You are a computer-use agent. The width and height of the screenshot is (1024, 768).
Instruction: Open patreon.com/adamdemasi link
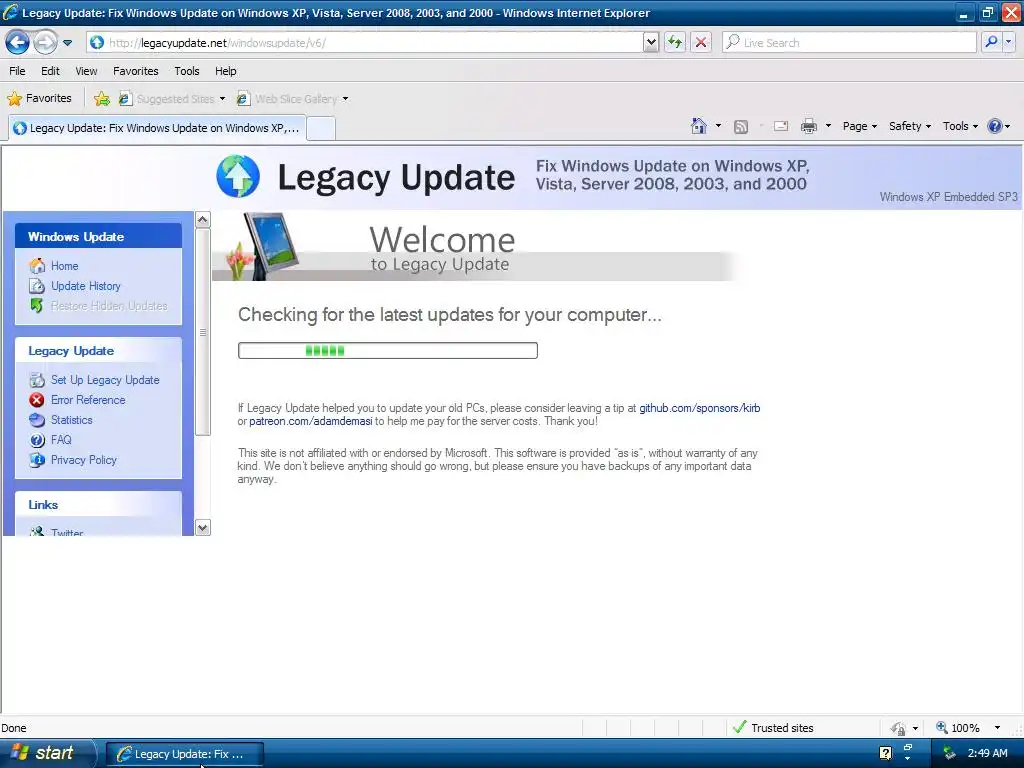pyautogui.click(x=311, y=421)
